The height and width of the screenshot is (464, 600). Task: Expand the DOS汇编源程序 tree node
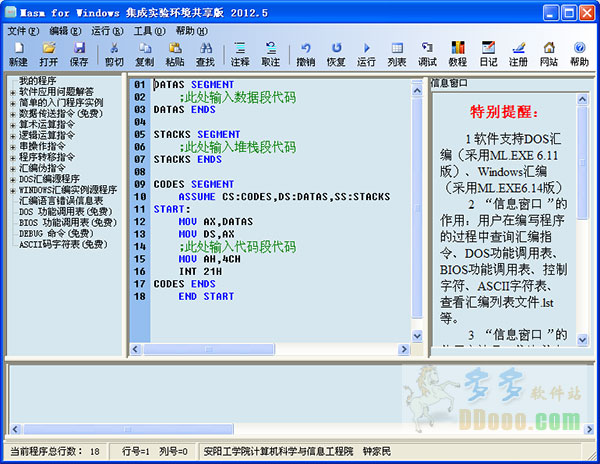13,180
